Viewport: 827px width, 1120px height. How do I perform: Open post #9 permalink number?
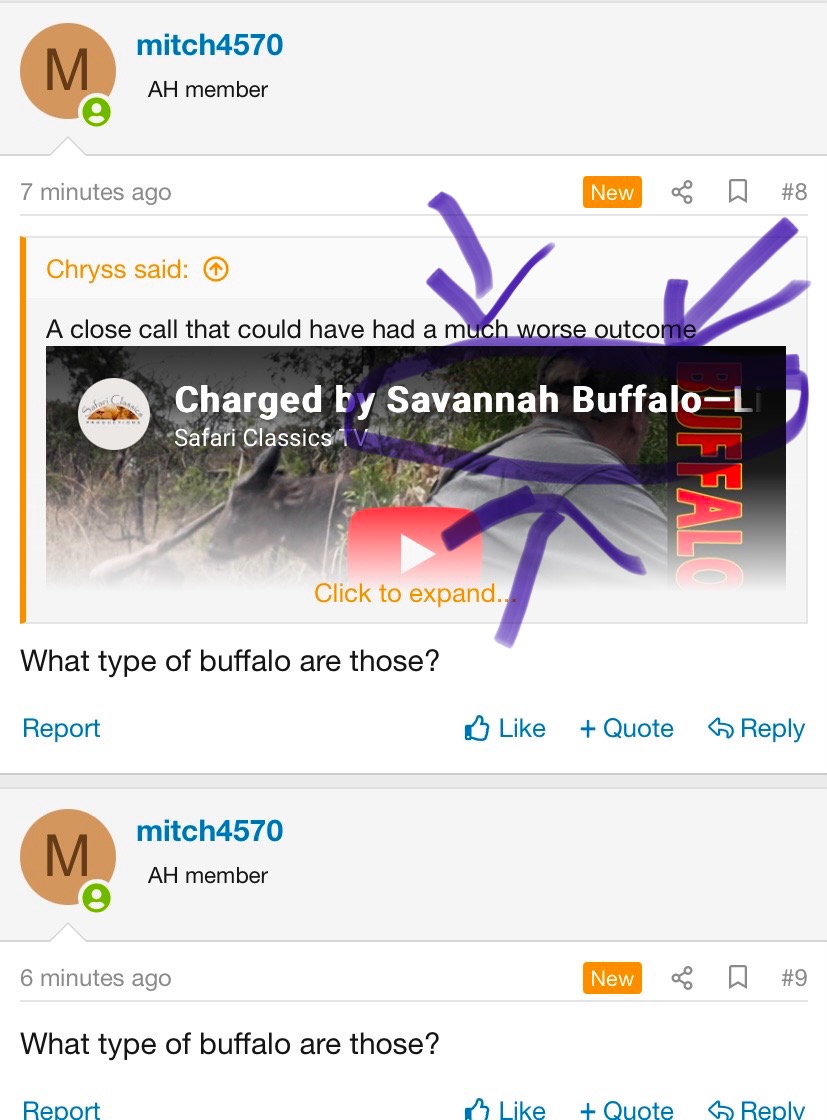click(793, 978)
